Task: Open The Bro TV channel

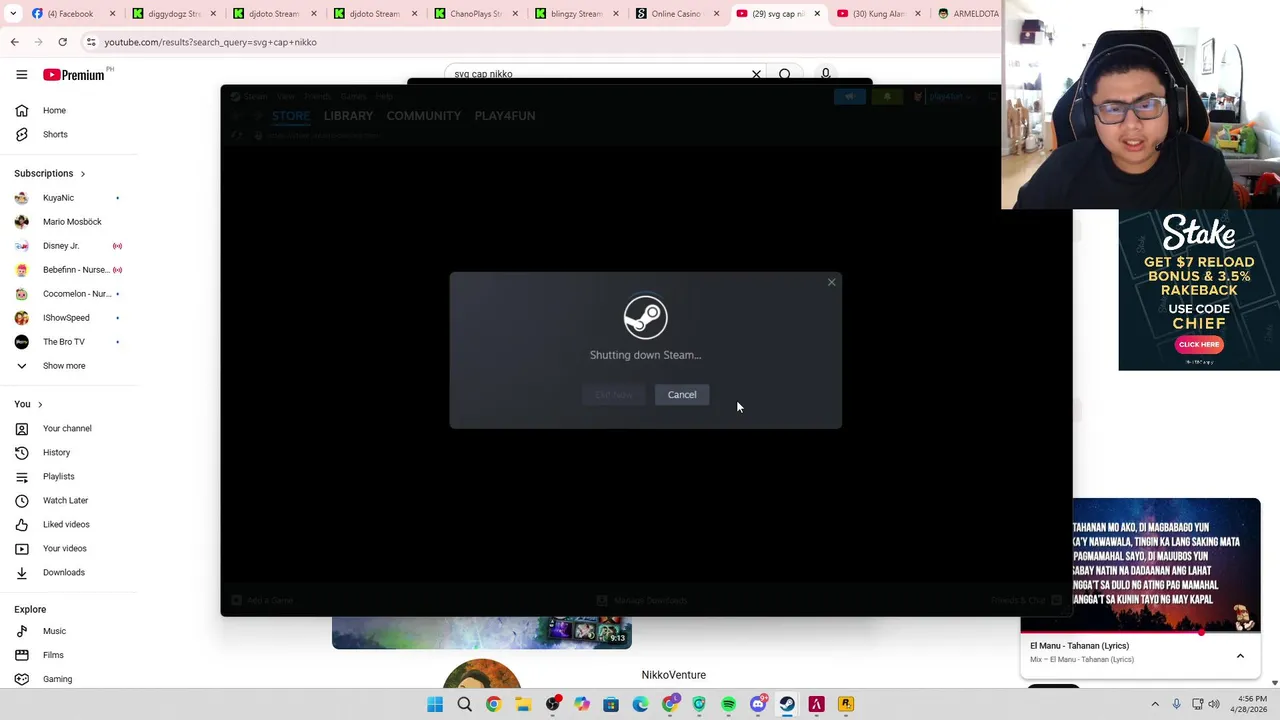Action: coord(64,342)
